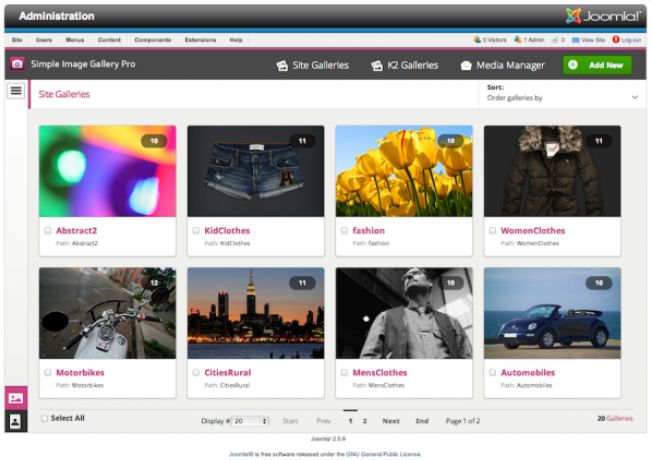
Task: Click image count badge on Abstract2
Action: (154, 141)
